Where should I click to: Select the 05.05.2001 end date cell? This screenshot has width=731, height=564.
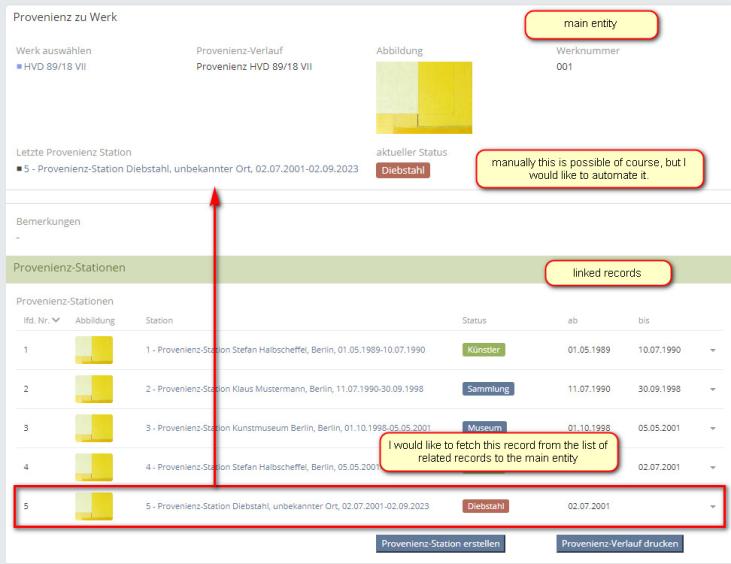659,428
